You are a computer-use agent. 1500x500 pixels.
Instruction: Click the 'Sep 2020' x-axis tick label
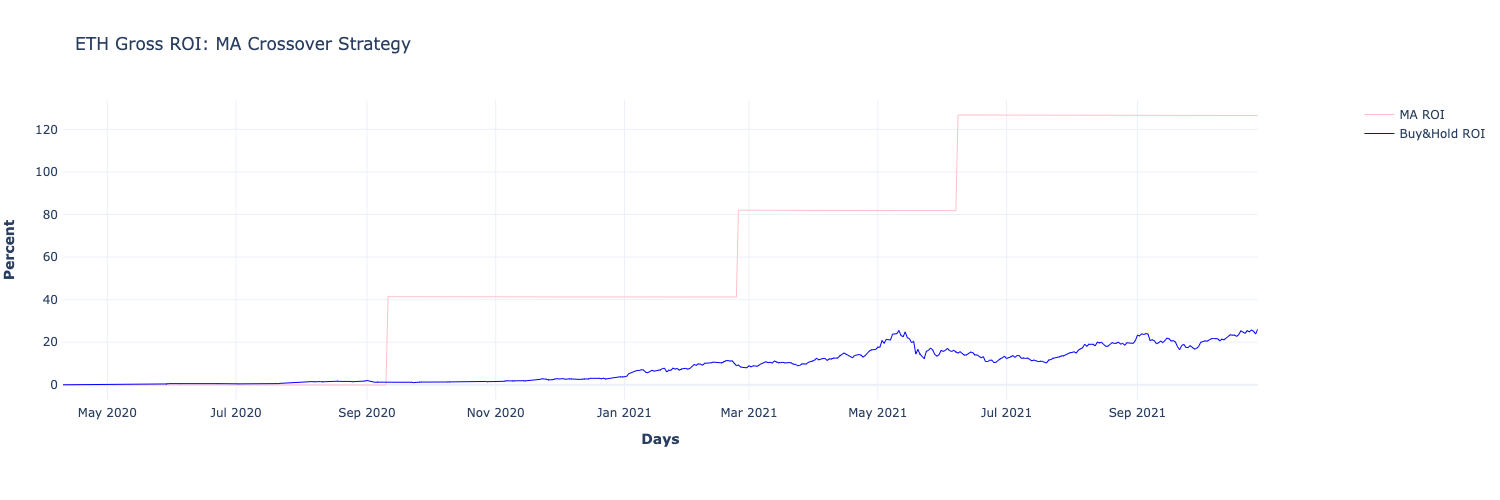(x=367, y=412)
